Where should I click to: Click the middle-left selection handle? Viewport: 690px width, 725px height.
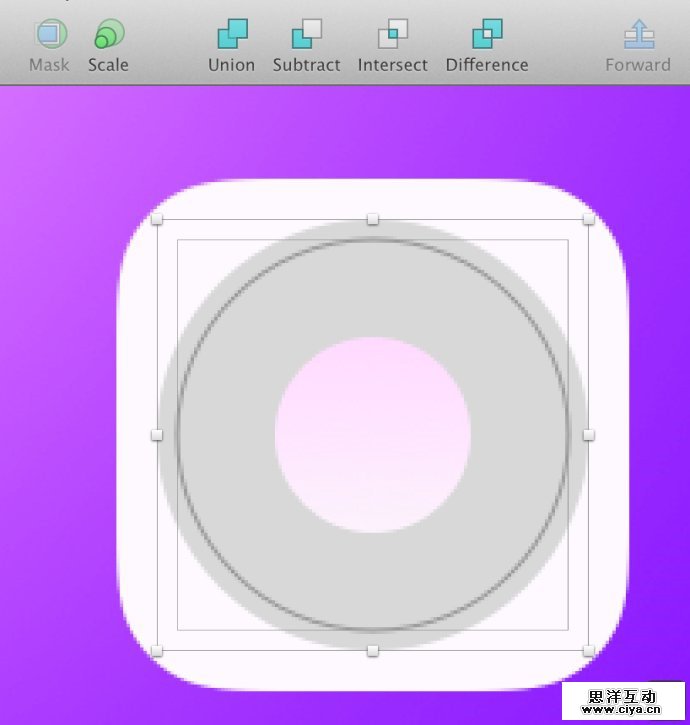coord(157,435)
